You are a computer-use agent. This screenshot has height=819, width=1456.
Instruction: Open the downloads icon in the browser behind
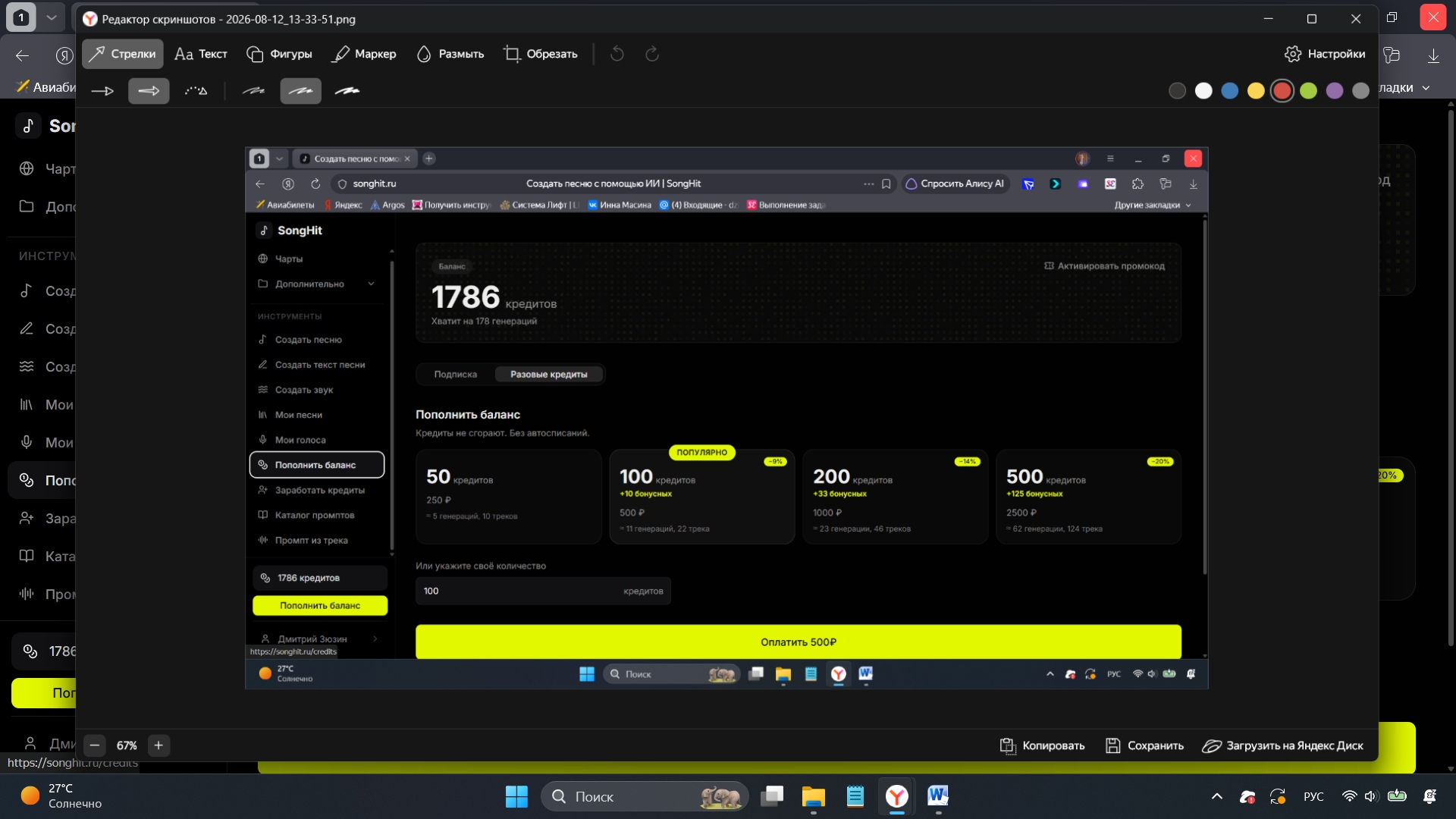[1433, 55]
